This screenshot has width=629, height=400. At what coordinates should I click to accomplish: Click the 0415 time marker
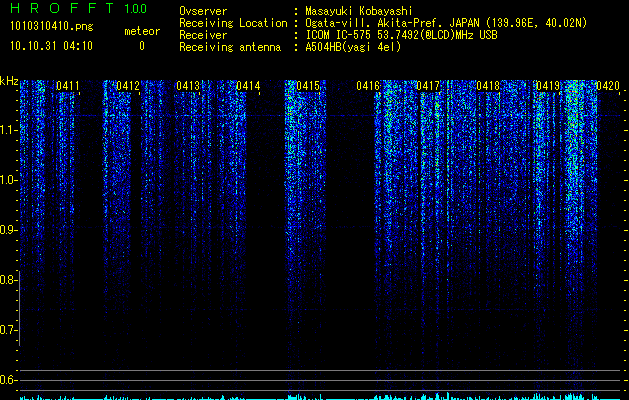pyautogui.click(x=308, y=86)
